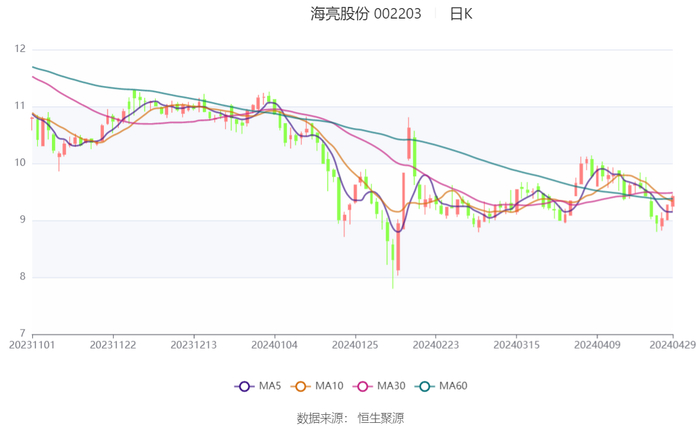Viewport: 700px width, 426px height.
Task: Click the y-axis price label 12
Action: coord(20,49)
